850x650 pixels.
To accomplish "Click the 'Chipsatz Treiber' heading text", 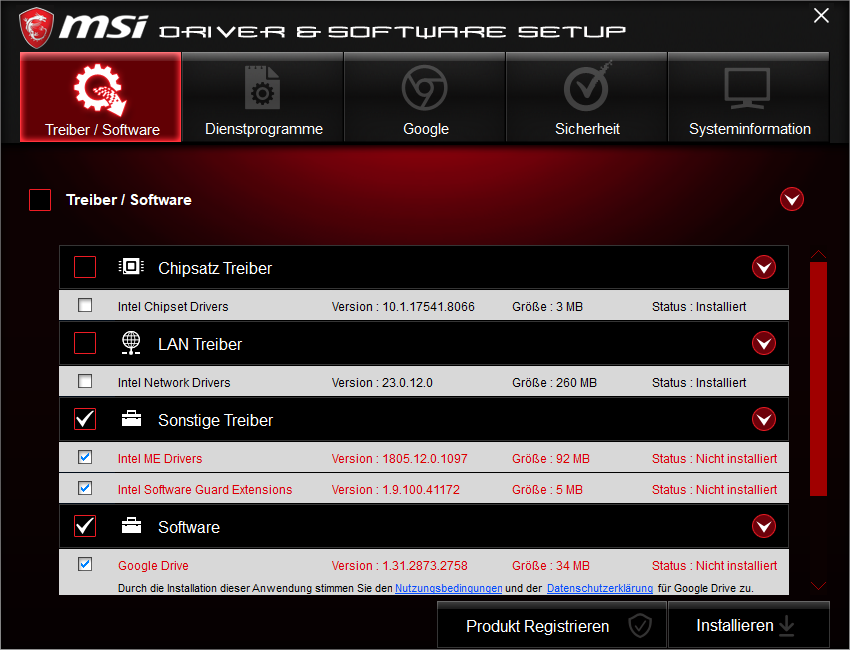I will 215,268.
